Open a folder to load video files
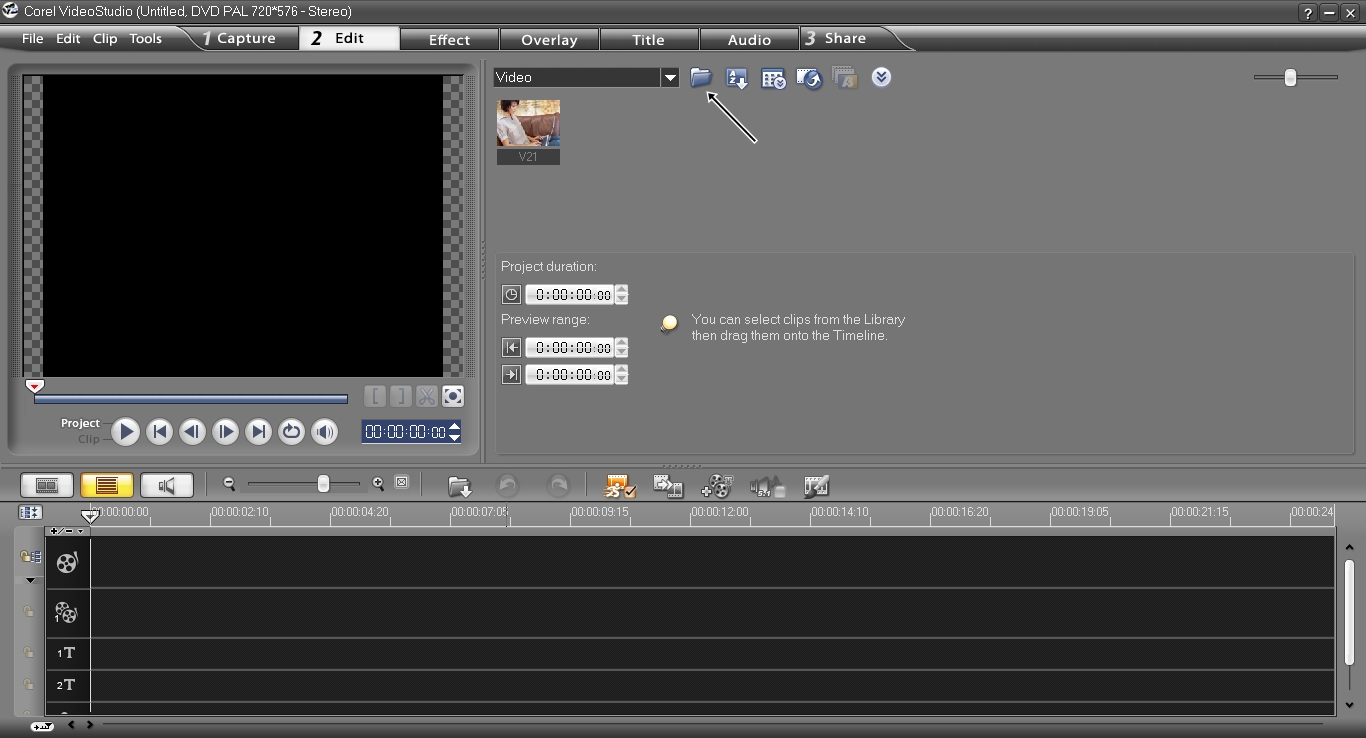Screen dimensions: 1366x738 click(x=700, y=78)
